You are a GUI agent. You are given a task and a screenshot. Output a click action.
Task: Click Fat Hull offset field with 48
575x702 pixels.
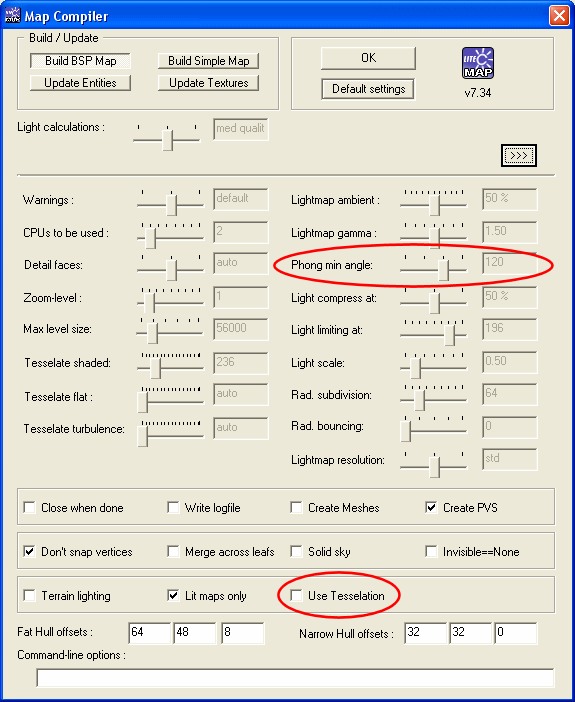[x=195, y=633]
